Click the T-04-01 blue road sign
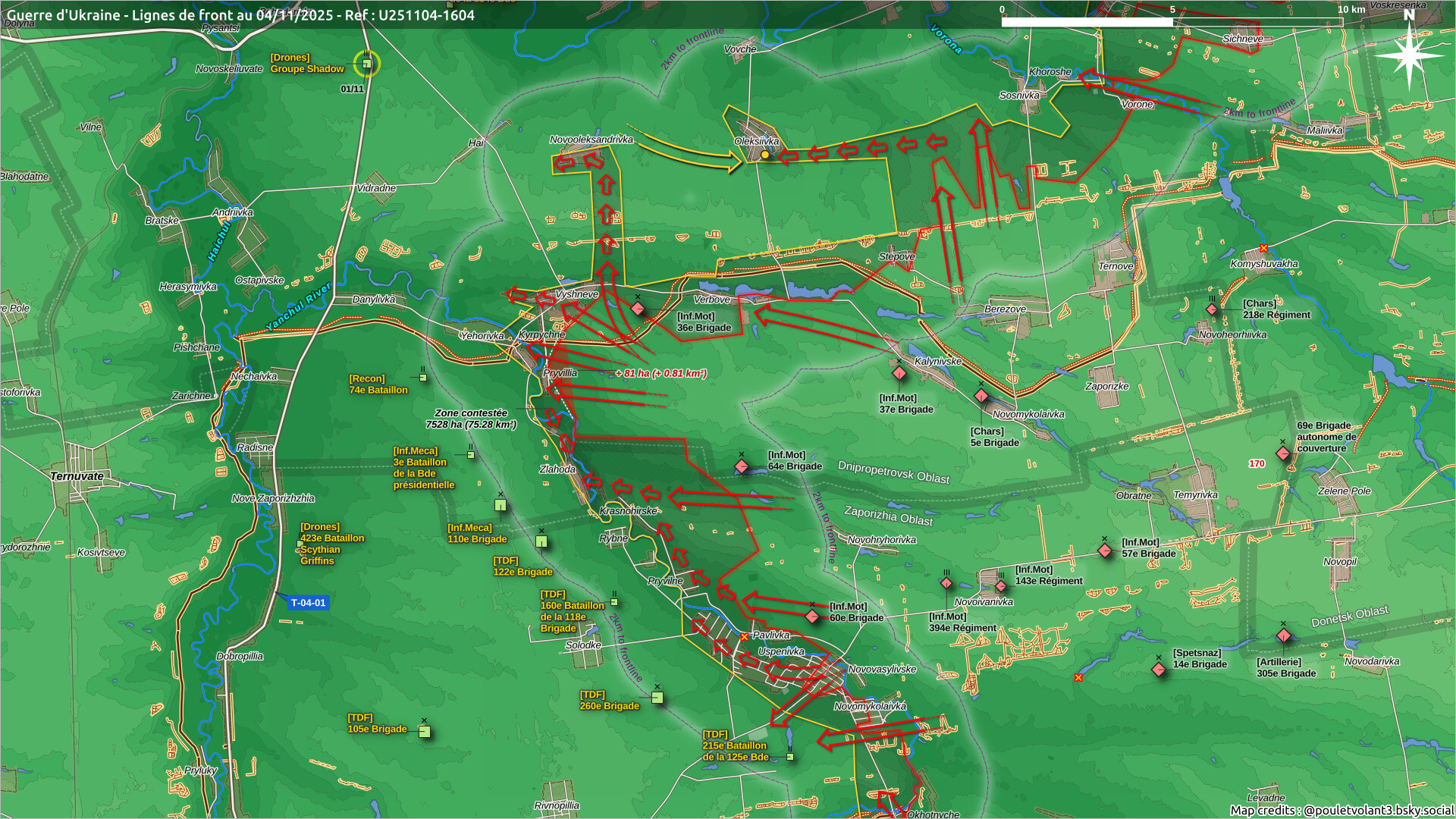 point(308,603)
